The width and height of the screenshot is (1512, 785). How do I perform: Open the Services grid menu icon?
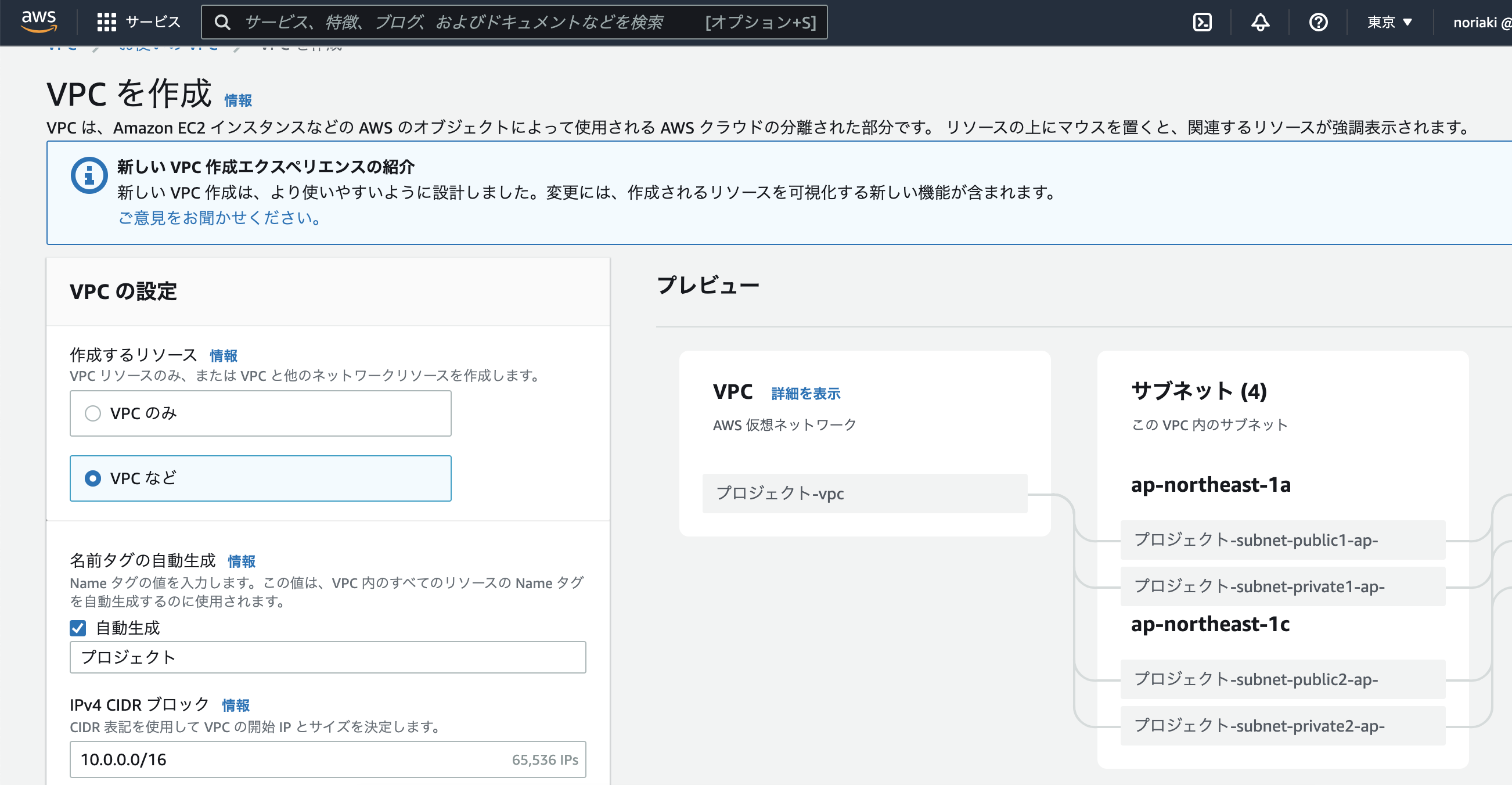click(107, 22)
